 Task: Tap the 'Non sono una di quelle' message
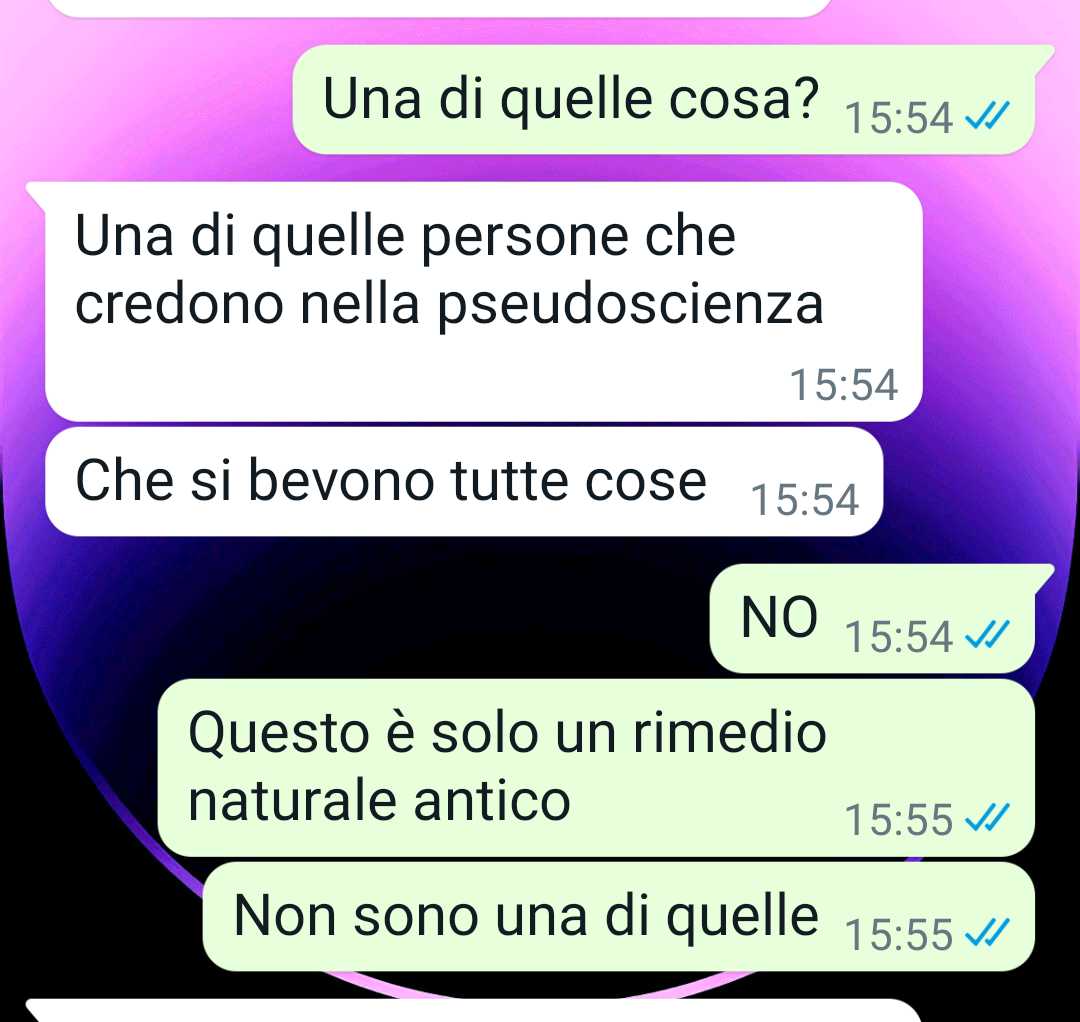pos(619,917)
